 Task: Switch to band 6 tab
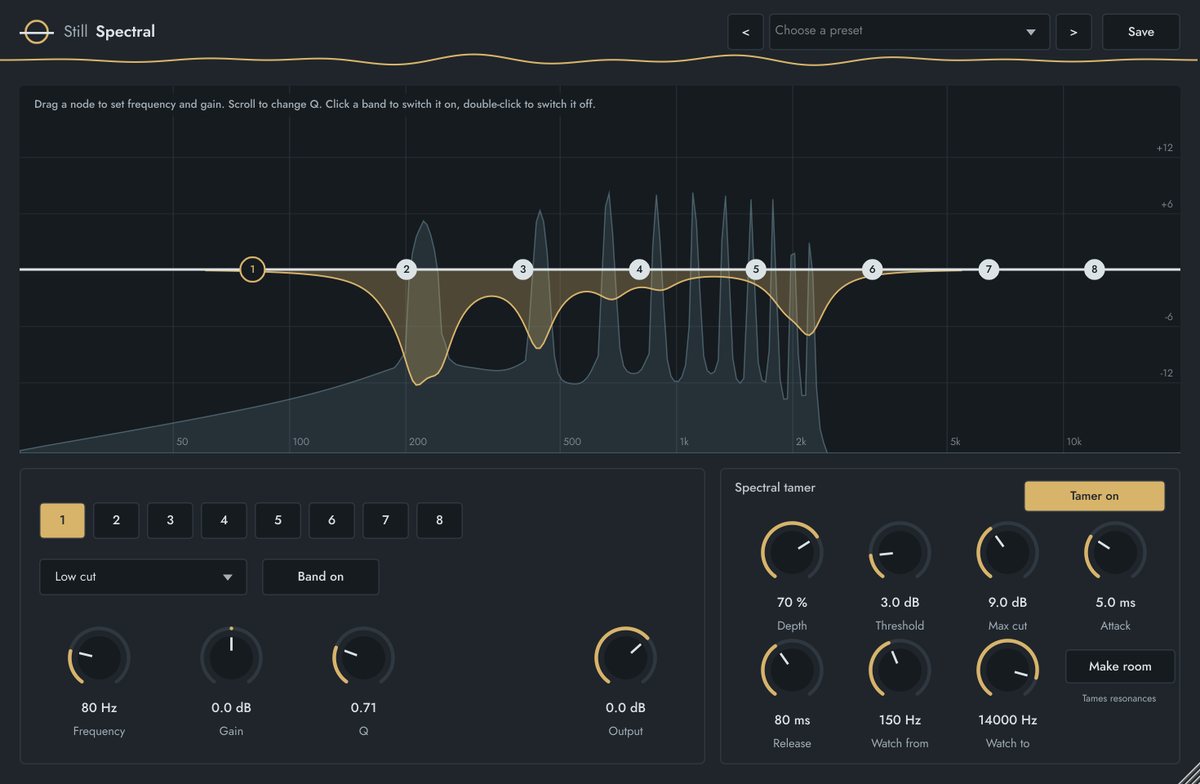(332, 520)
